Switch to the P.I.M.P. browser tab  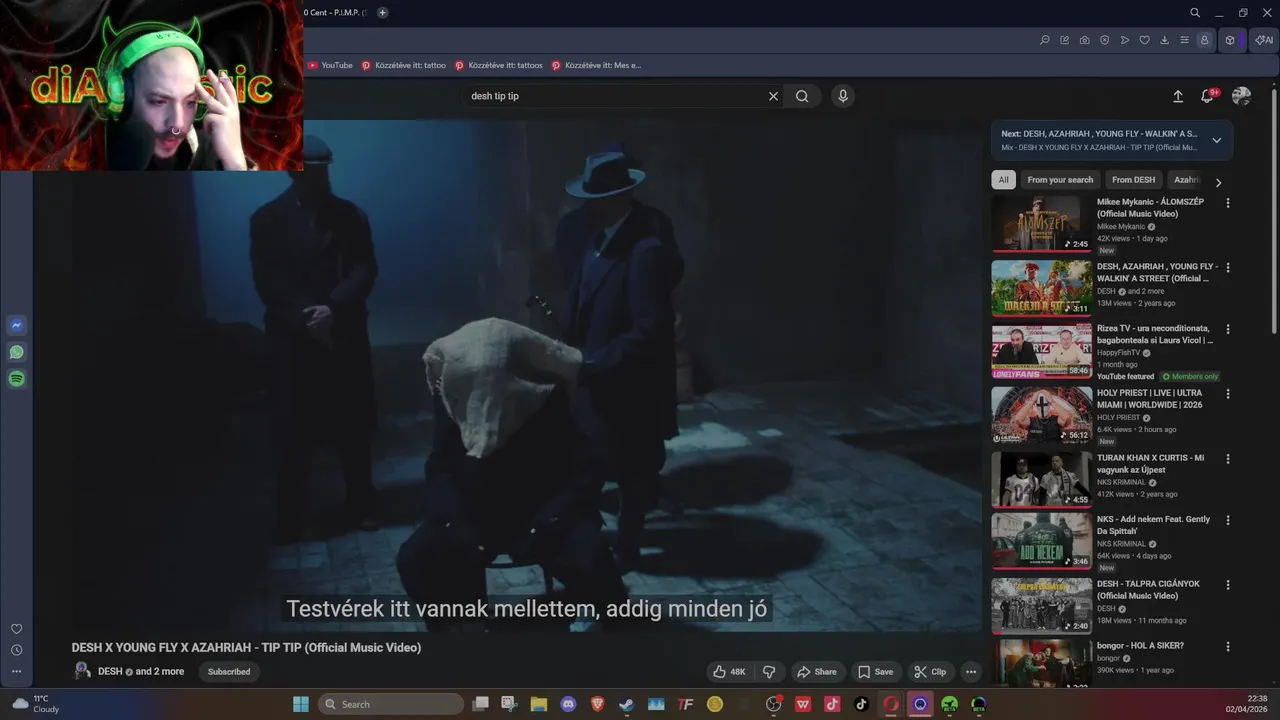pos(336,13)
